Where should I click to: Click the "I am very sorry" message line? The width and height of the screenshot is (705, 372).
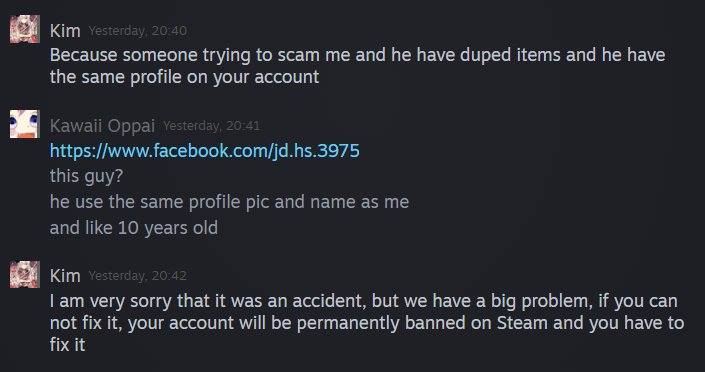[364, 300]
